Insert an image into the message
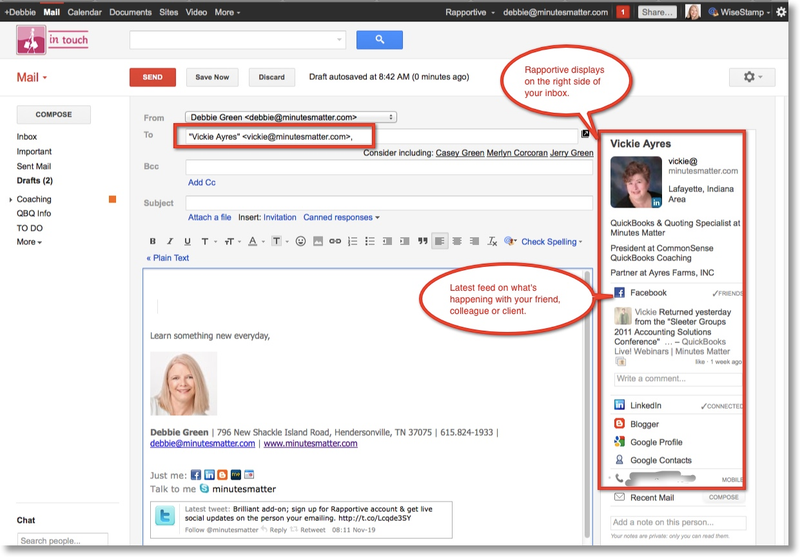Viewport: 800px width, 557px height. [x=318, y=241]
